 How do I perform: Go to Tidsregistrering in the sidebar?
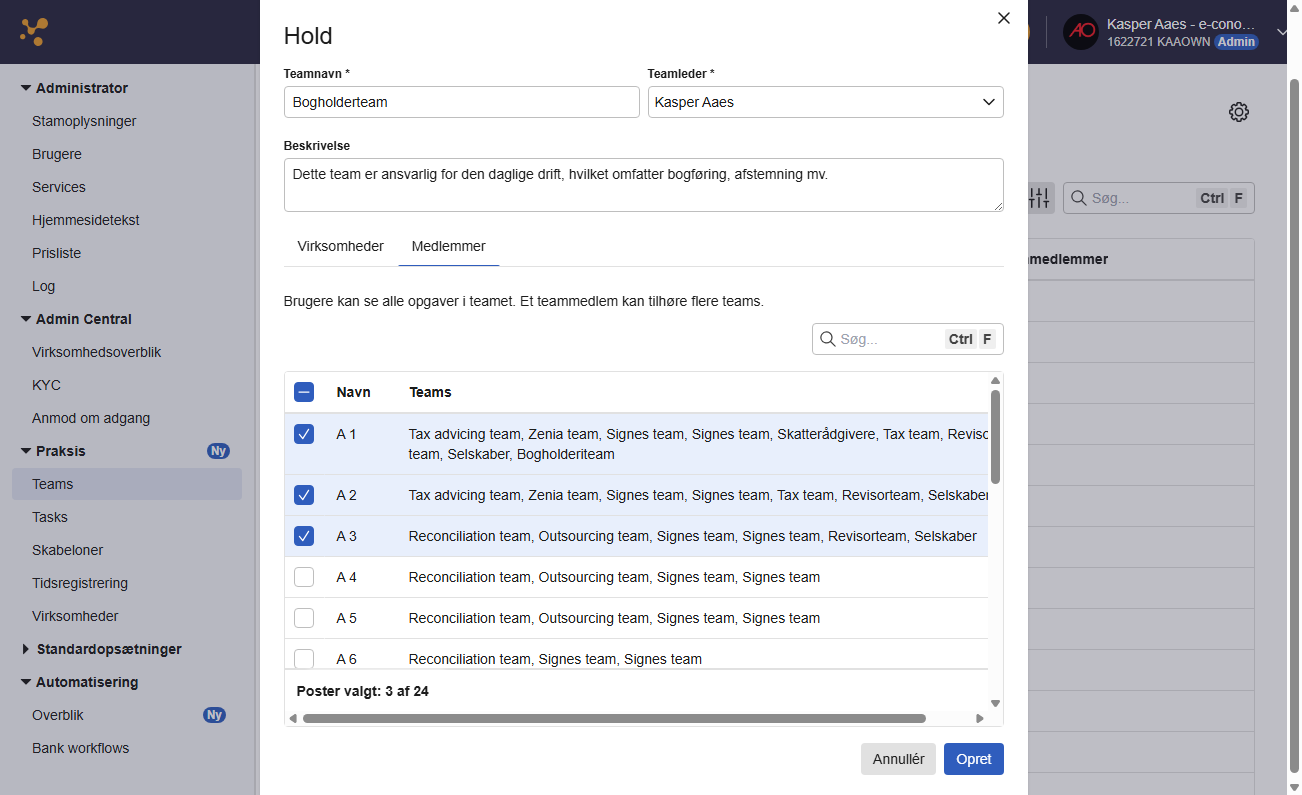[80, 583]
